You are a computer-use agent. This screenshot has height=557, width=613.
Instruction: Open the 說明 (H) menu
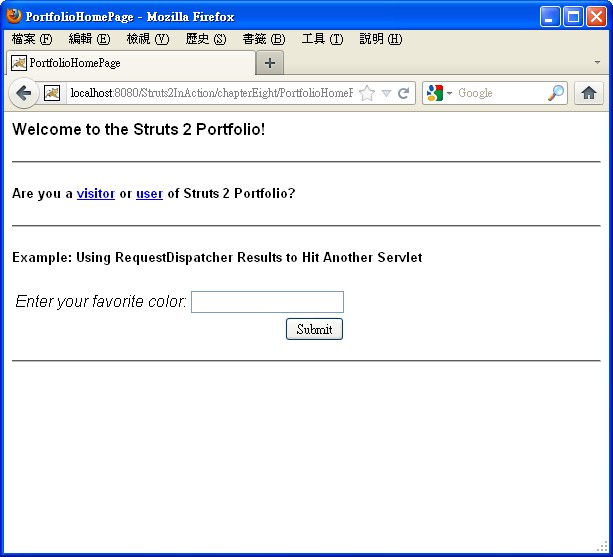coord(380,39)
